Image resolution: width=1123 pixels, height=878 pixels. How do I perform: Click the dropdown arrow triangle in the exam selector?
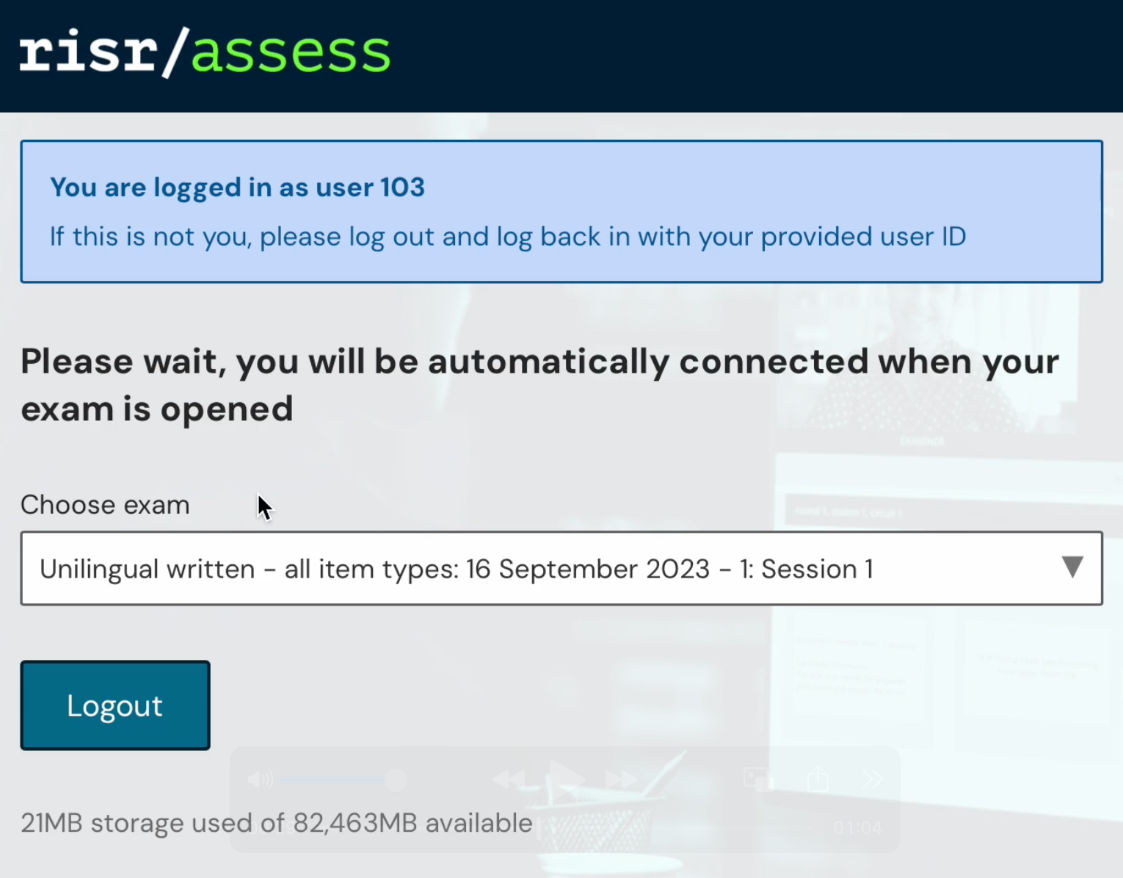tap(1072, 568)
